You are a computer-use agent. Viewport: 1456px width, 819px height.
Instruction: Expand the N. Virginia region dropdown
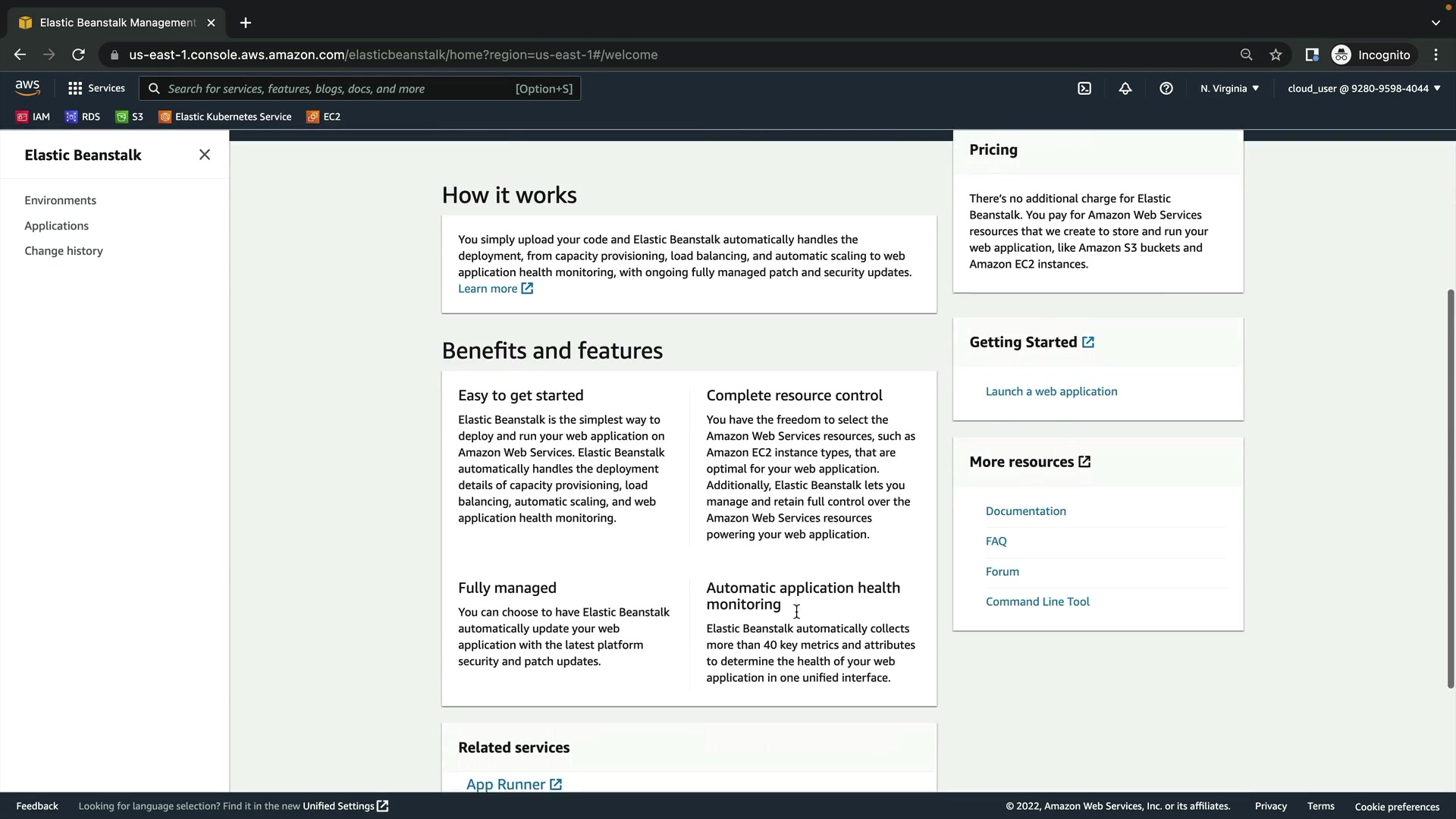(x=1229, y=89)
